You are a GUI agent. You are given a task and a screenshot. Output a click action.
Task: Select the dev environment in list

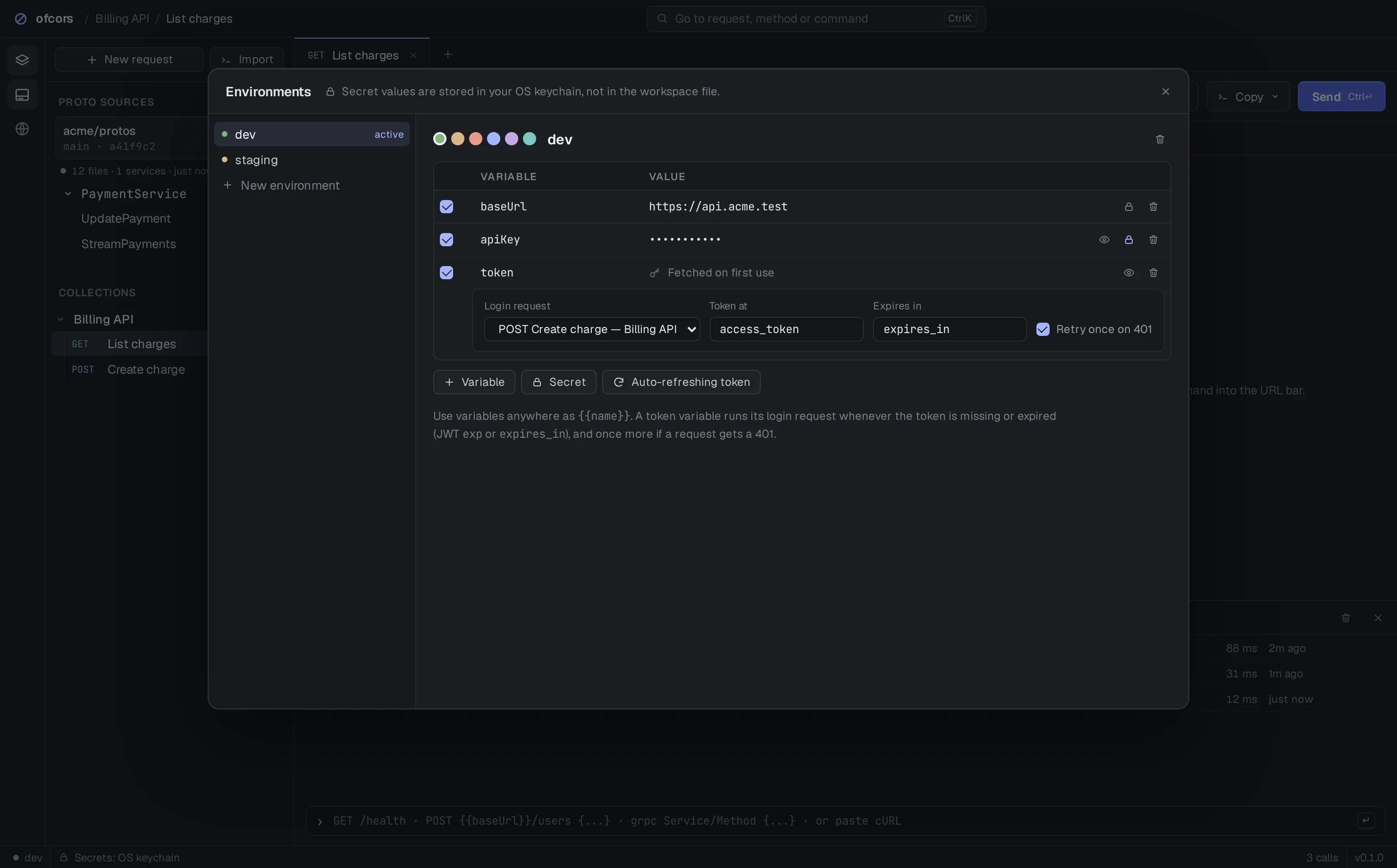point(312,134)
